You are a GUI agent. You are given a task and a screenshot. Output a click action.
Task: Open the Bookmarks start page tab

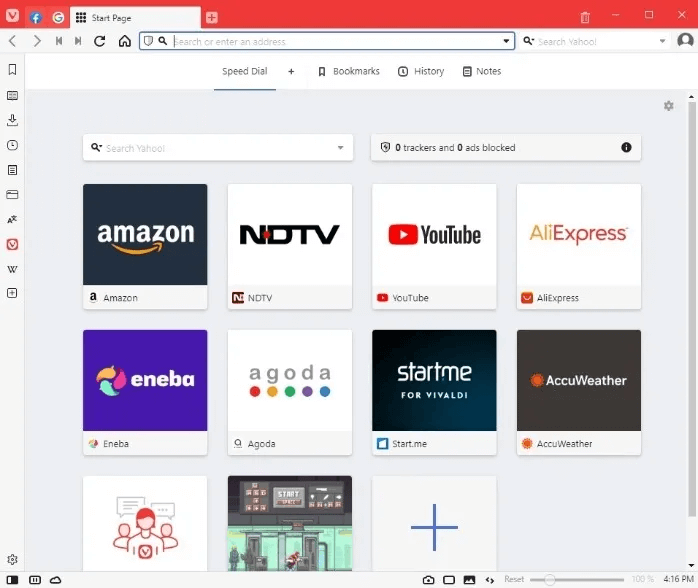pyautogui.click(x=349, y=71)
